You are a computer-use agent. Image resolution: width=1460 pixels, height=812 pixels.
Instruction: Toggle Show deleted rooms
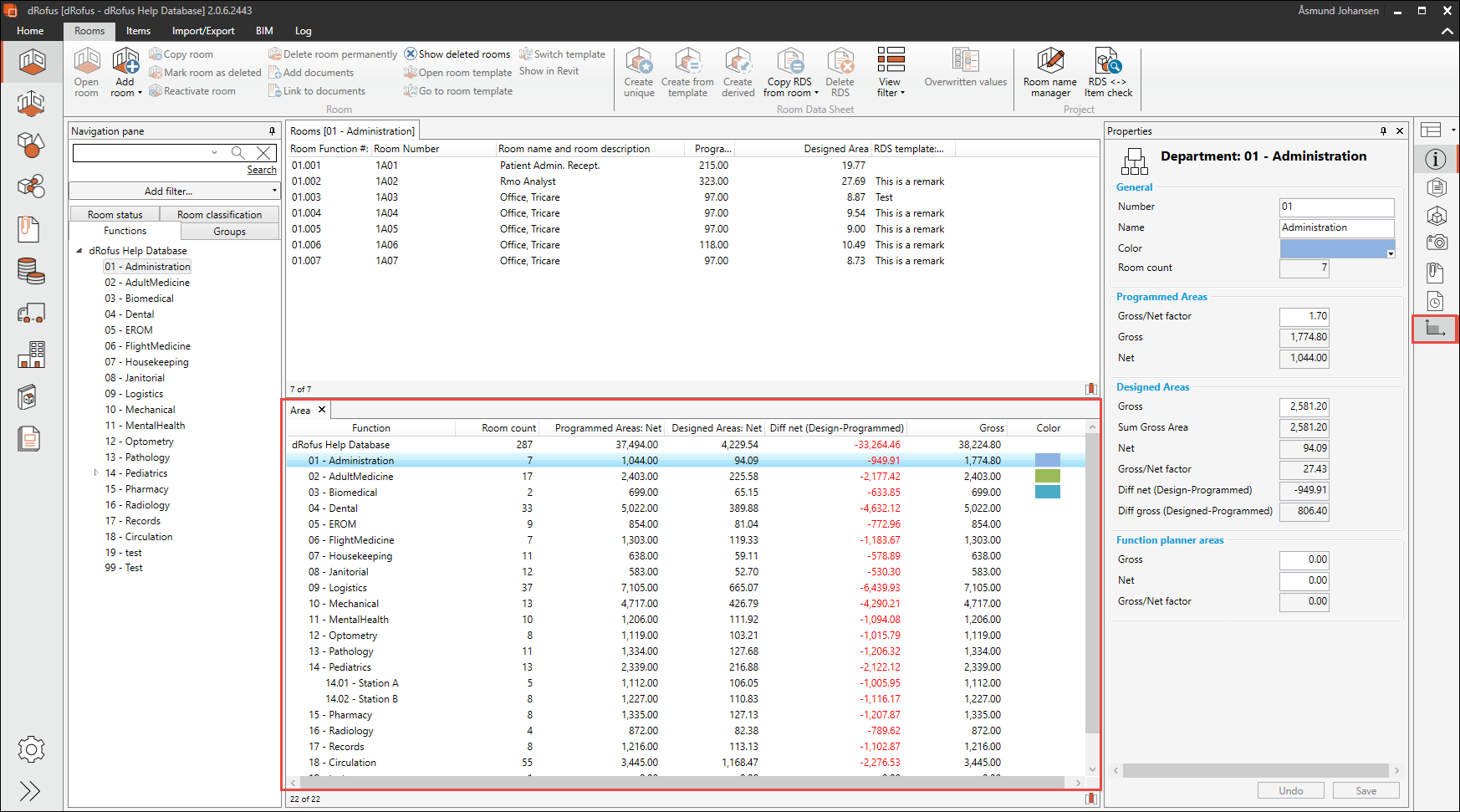click(457, 54)
